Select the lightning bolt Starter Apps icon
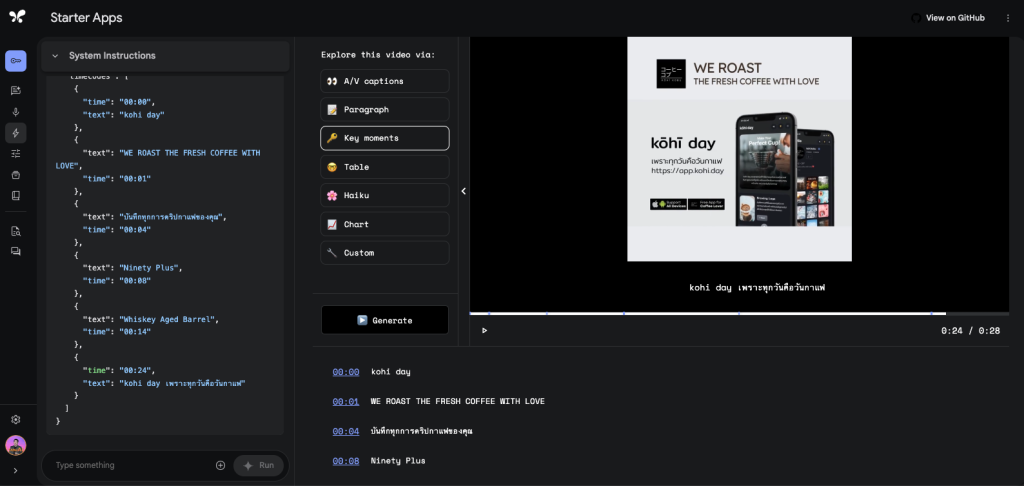The height and width of the screenshot is (486, 1024). tap(16, 133)
